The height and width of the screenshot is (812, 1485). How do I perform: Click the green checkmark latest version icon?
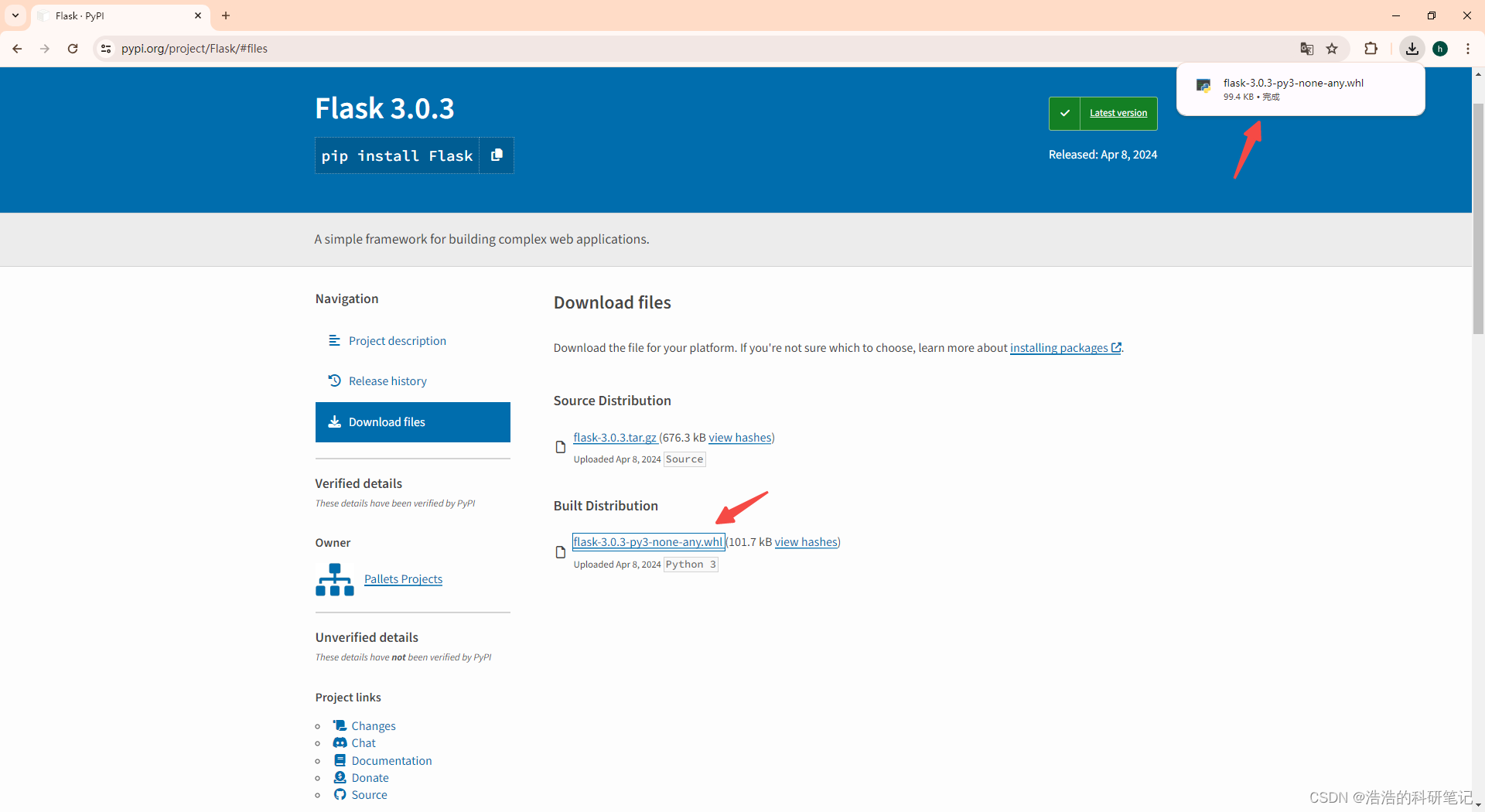point(1064,114)
